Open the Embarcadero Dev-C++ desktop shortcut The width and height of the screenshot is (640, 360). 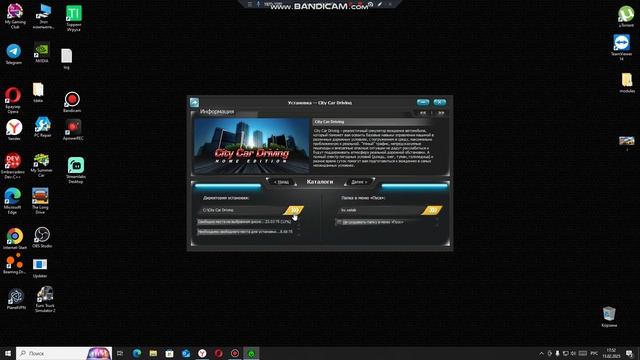click(13, 166)
